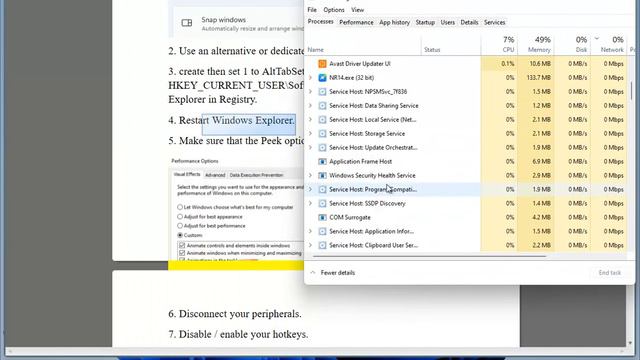Click the document's Disconnect your peripherals line
Image resolution: width=640 pixels, height=360 pixels.
coord(235,314)
